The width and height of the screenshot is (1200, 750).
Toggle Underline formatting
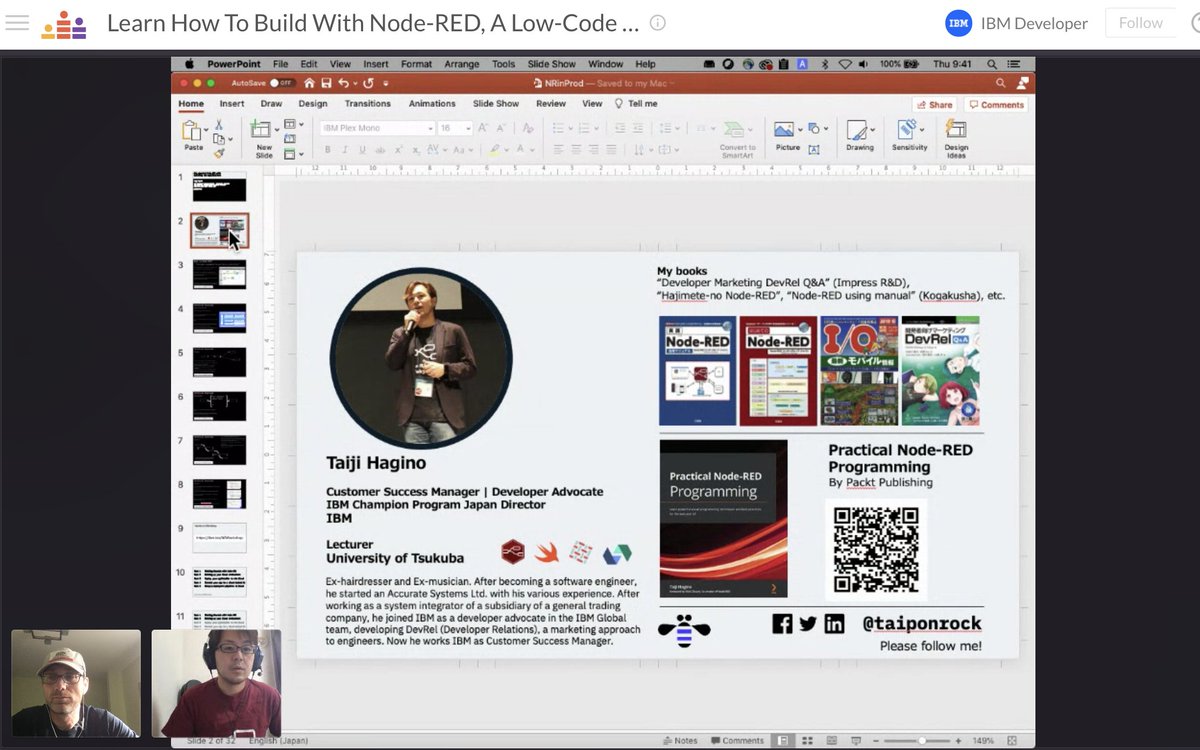[362, 148]
